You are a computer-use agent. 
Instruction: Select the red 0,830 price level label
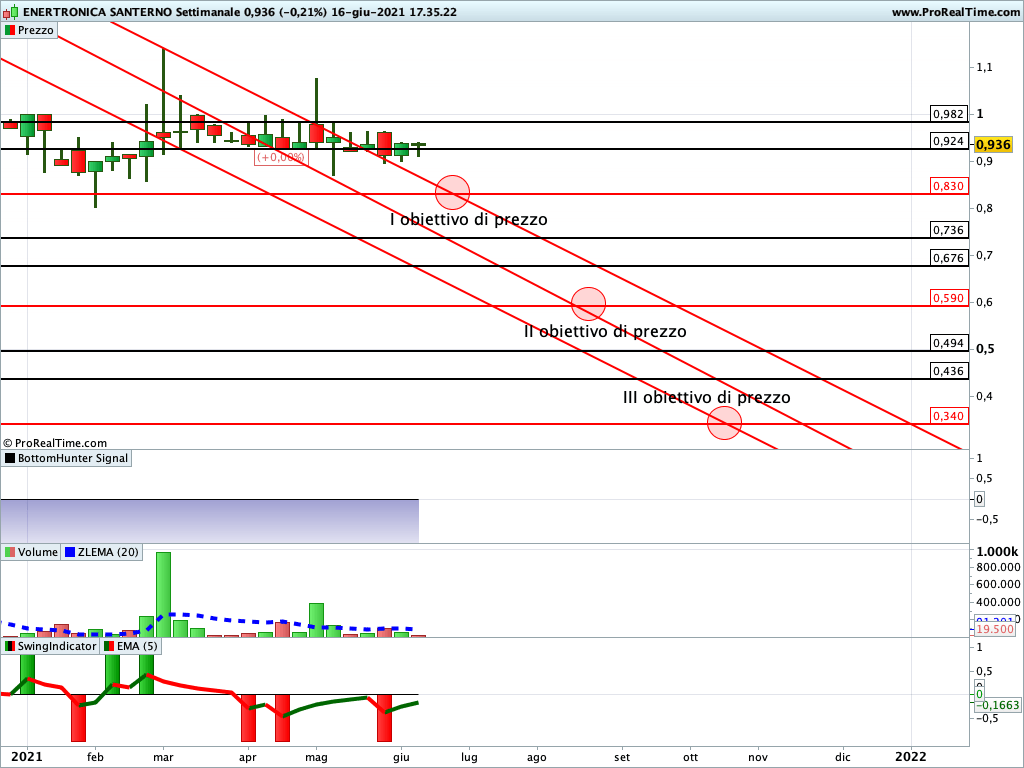(947, 186)
